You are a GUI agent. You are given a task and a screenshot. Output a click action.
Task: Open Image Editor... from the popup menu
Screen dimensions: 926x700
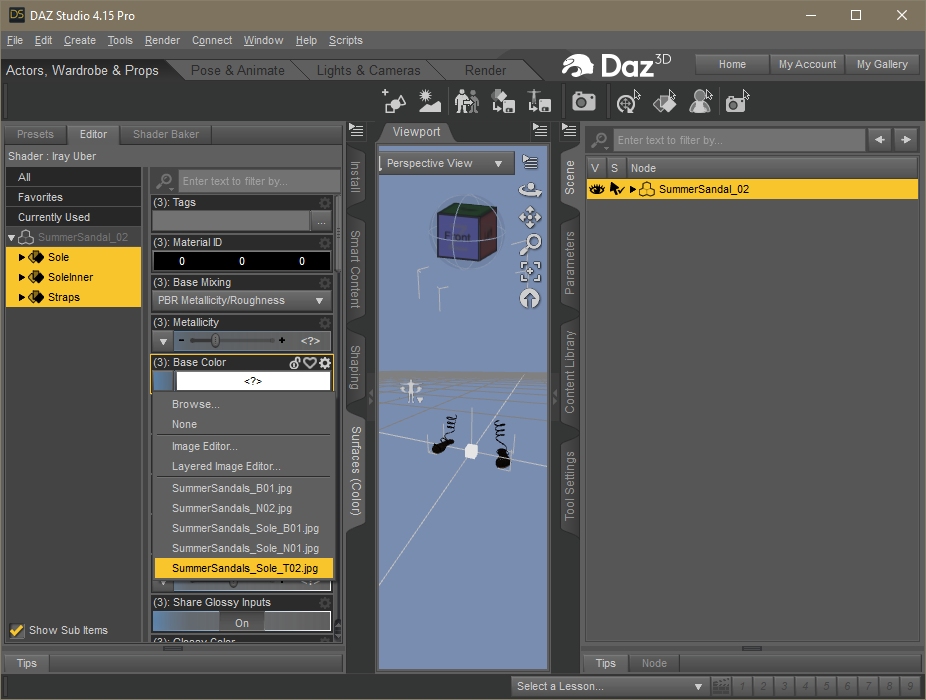tap(204, 446)
